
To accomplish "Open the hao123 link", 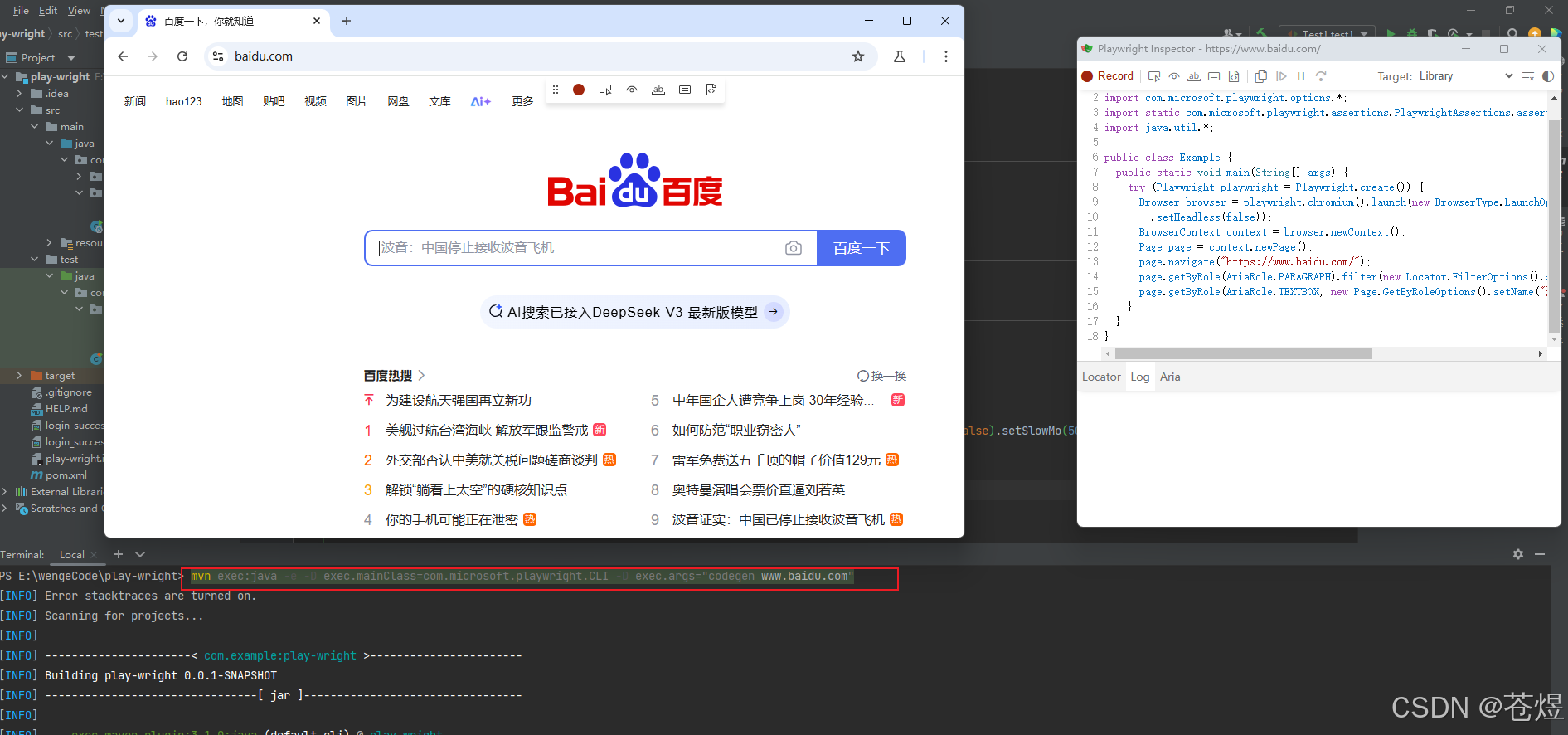I will click(184, 101).
